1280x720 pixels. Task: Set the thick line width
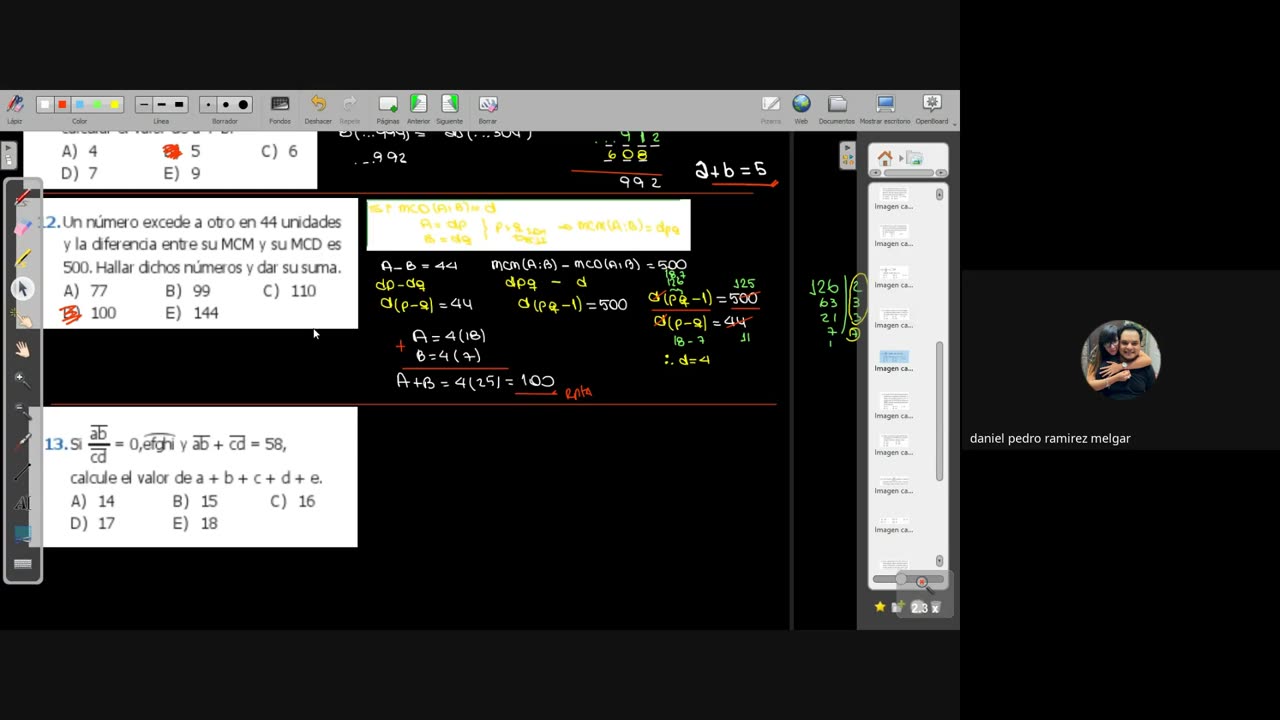(179, 104)
